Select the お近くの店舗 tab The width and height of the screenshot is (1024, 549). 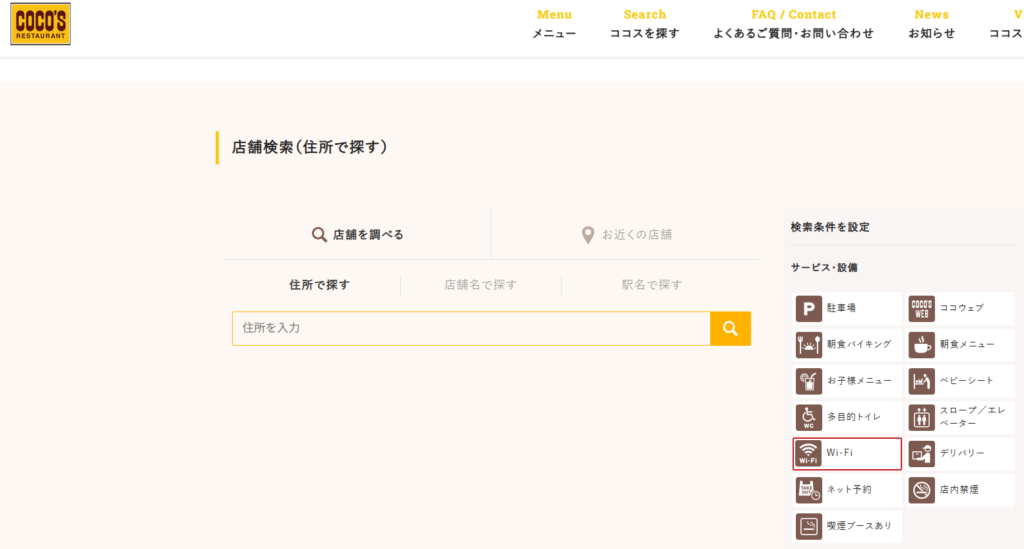tap(626, 234)
